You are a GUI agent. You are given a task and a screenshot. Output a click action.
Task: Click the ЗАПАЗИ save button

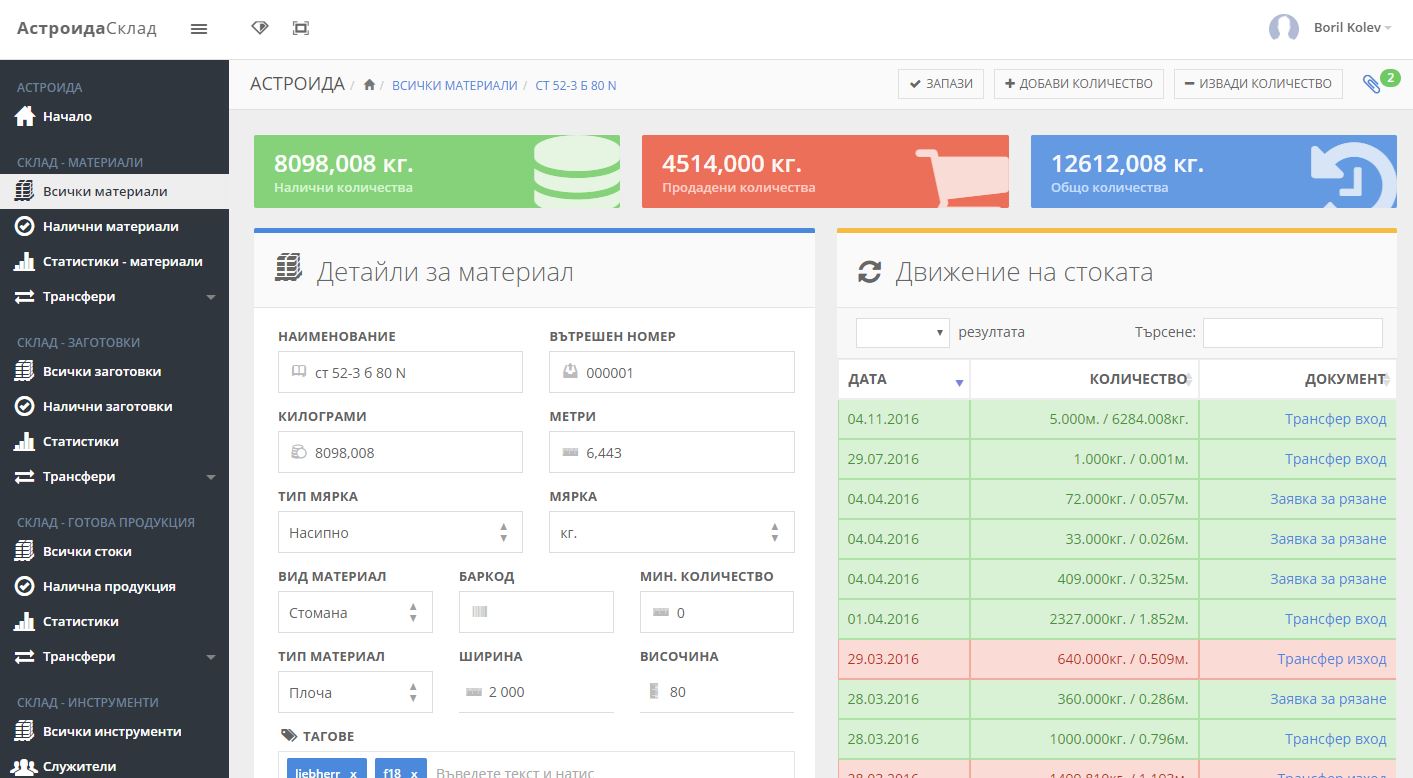[x=941, y=84]
